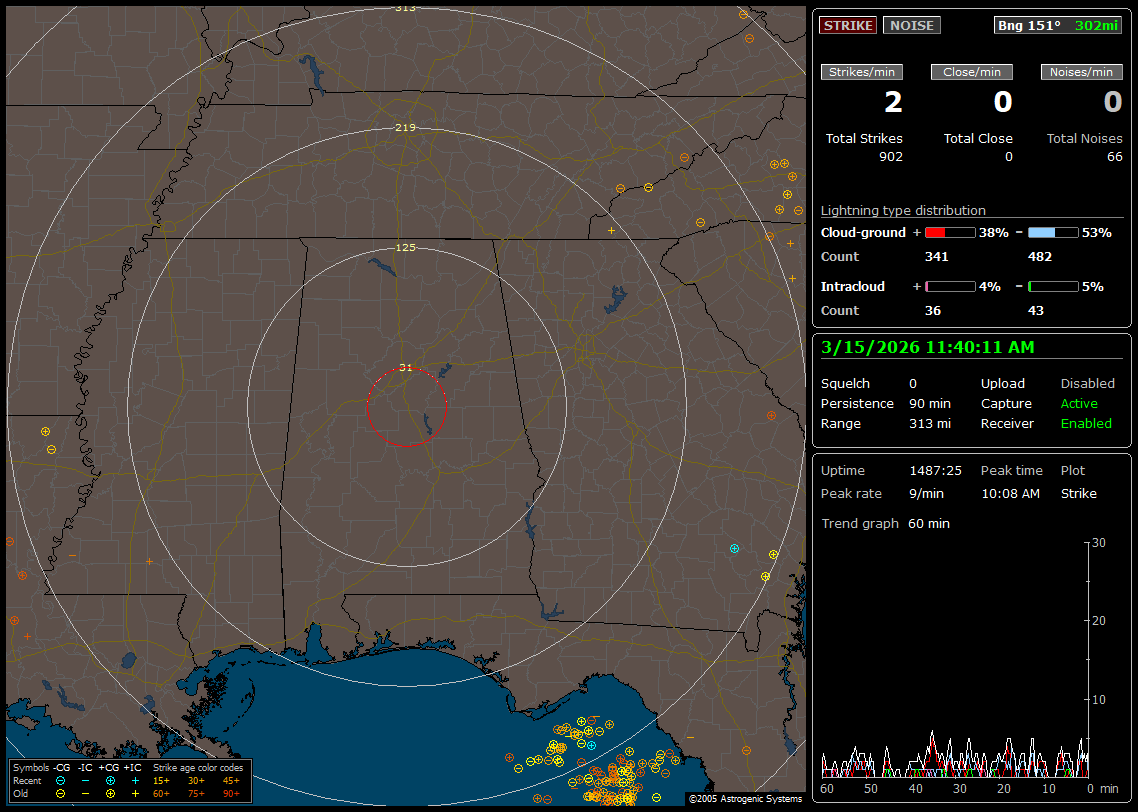Click the Capture Active status text

[x=1079, y=403]
